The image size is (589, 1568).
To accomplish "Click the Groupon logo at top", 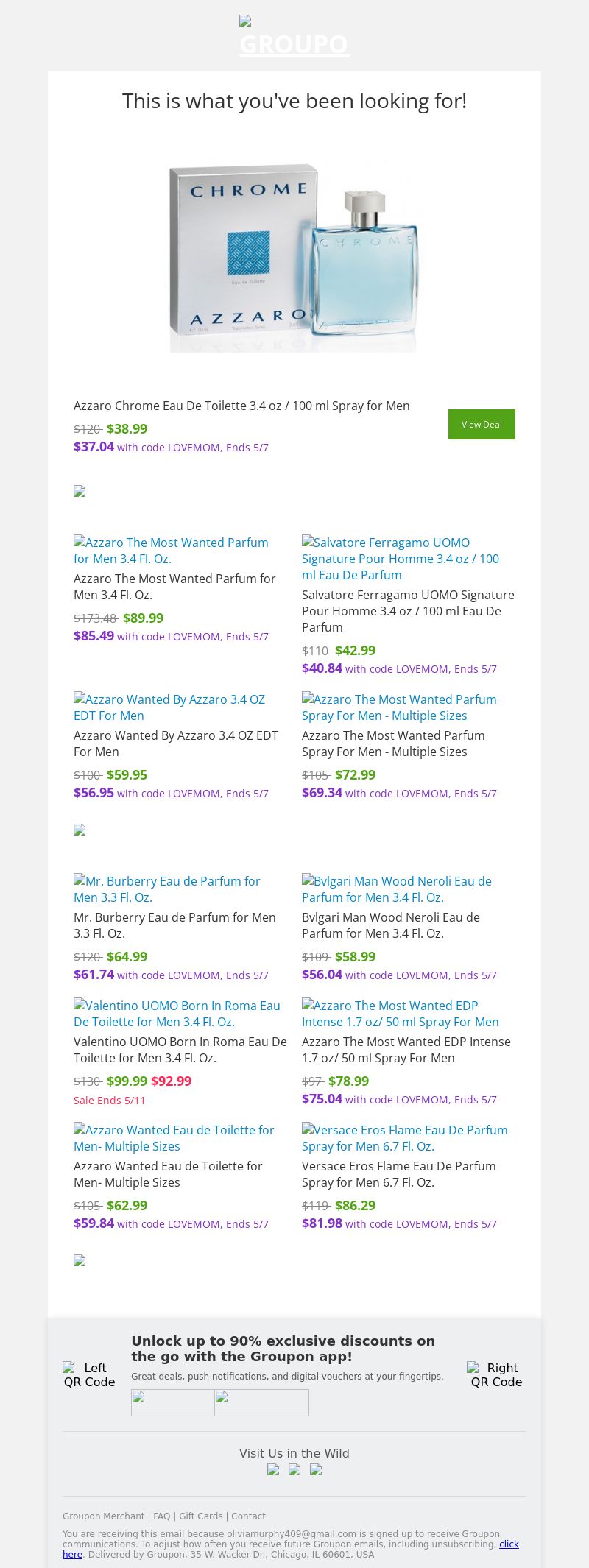I will [x=294, y=37].
